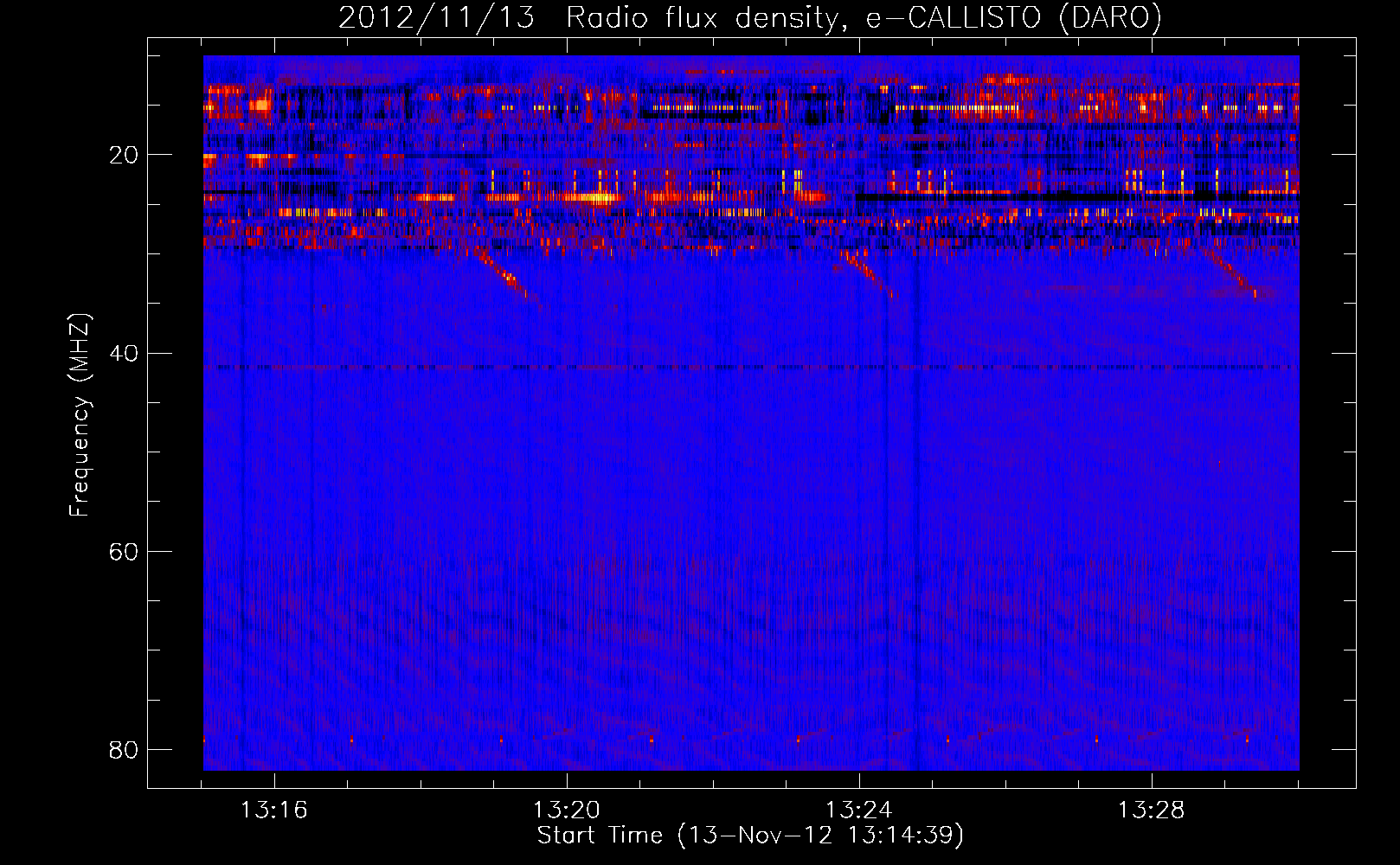Viewport: 1400px width, 865px height.
Task: Click the frequency tick label 60
Action: pyautogui.click(x=124, y=551)
